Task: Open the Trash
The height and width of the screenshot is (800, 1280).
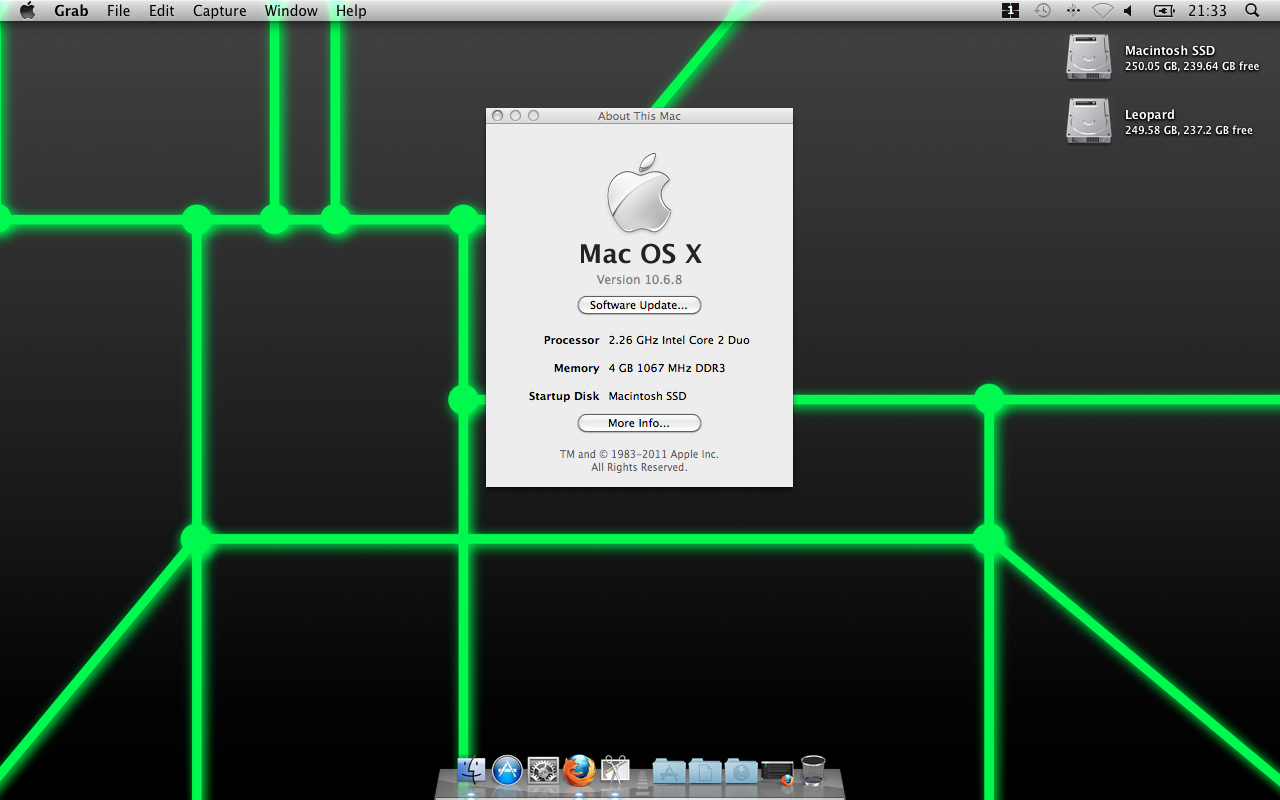Action: 812,771
